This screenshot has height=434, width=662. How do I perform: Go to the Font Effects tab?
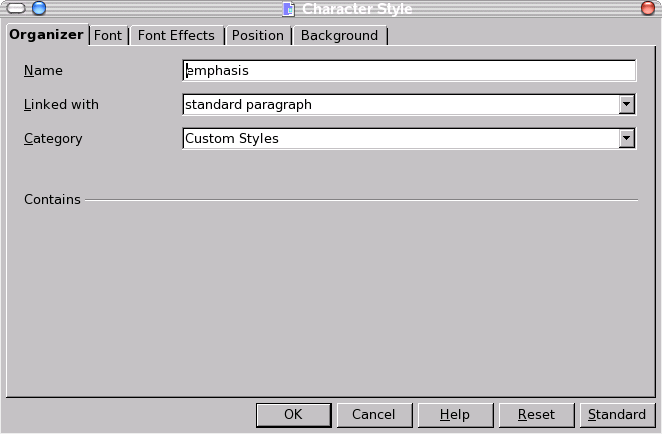[x=176, y=35]
